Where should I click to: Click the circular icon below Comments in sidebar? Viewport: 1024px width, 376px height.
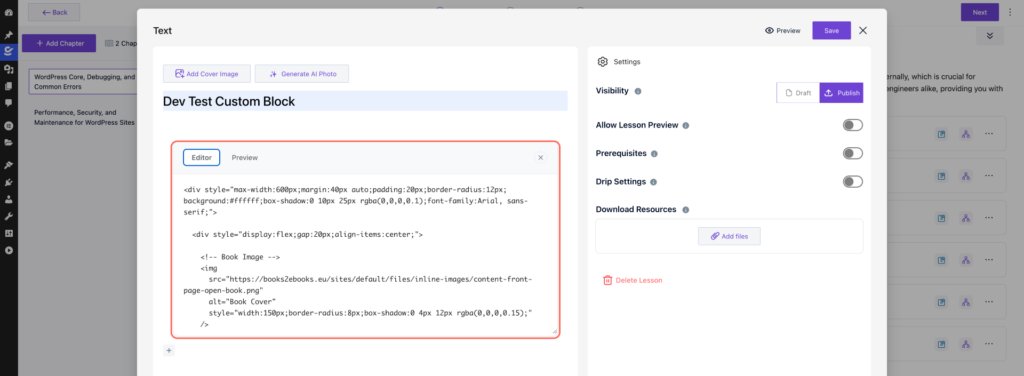pyautogui.click(x=8, y=125)
